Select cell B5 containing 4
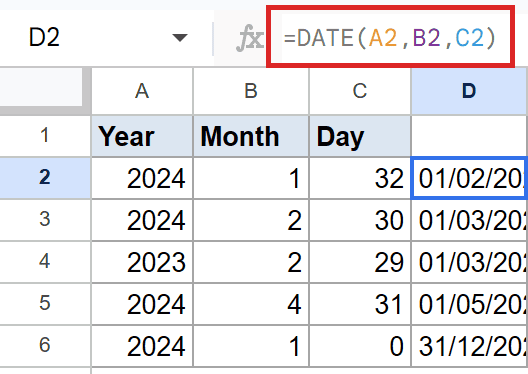 [x=251, y=304]
